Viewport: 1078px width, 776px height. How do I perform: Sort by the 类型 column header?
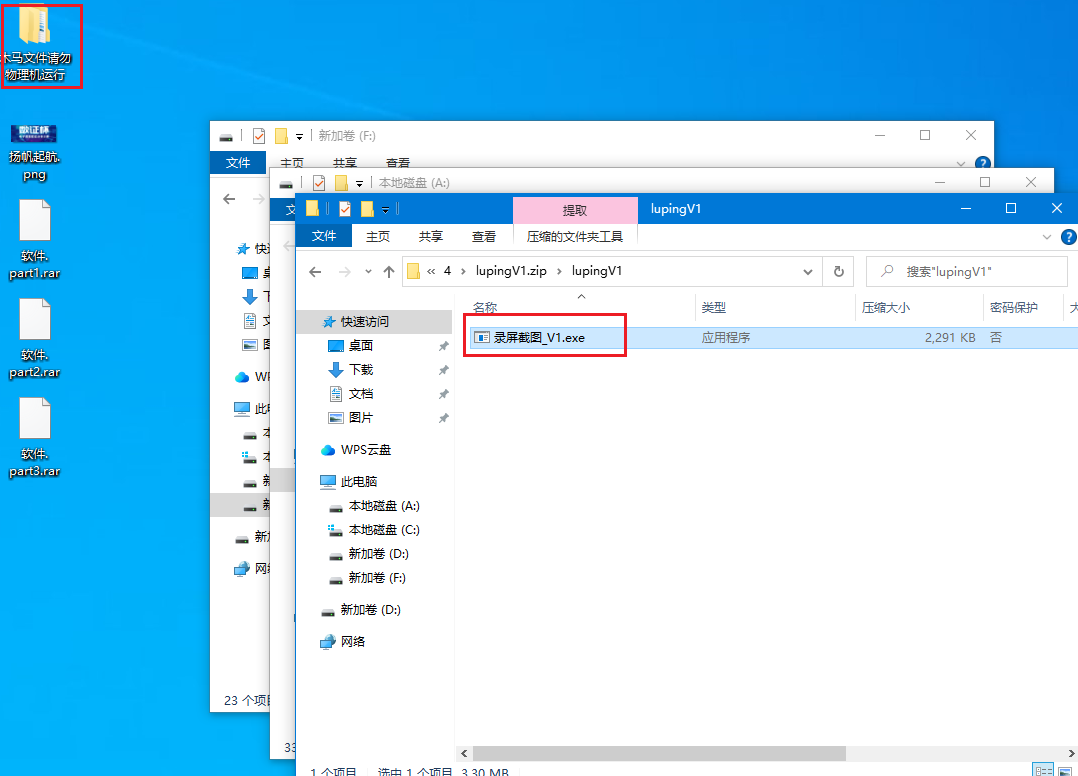click(x=714, y=308)
